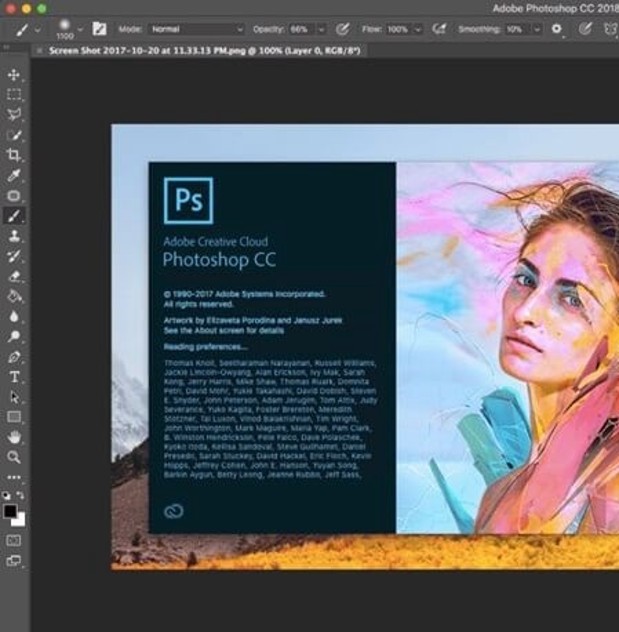Choose the Hand tool
This screenshot has height=632, width=619.
pos(14,437)
